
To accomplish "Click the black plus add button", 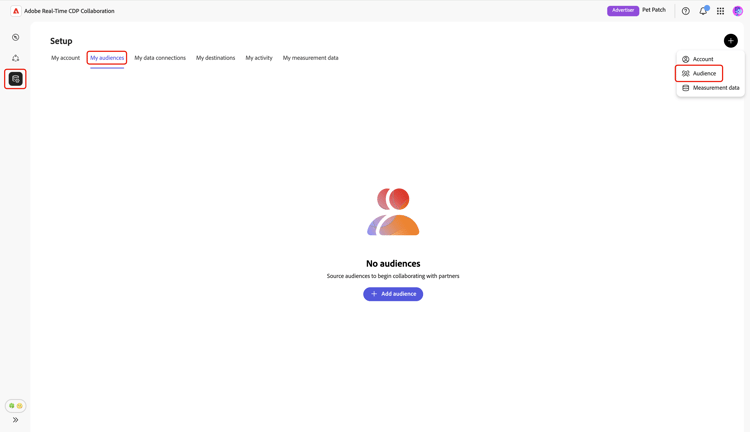I will coord(730,41).
